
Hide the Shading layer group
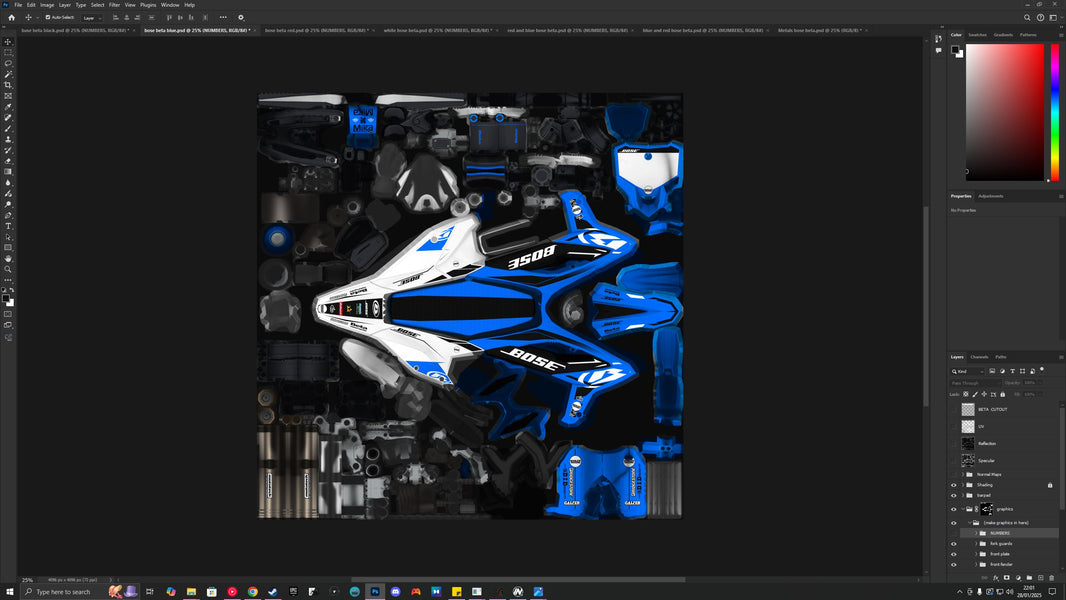click(953, 485)
